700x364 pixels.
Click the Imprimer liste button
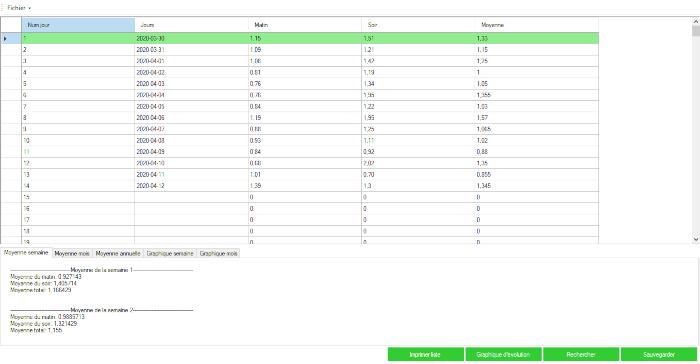(425, 355)
